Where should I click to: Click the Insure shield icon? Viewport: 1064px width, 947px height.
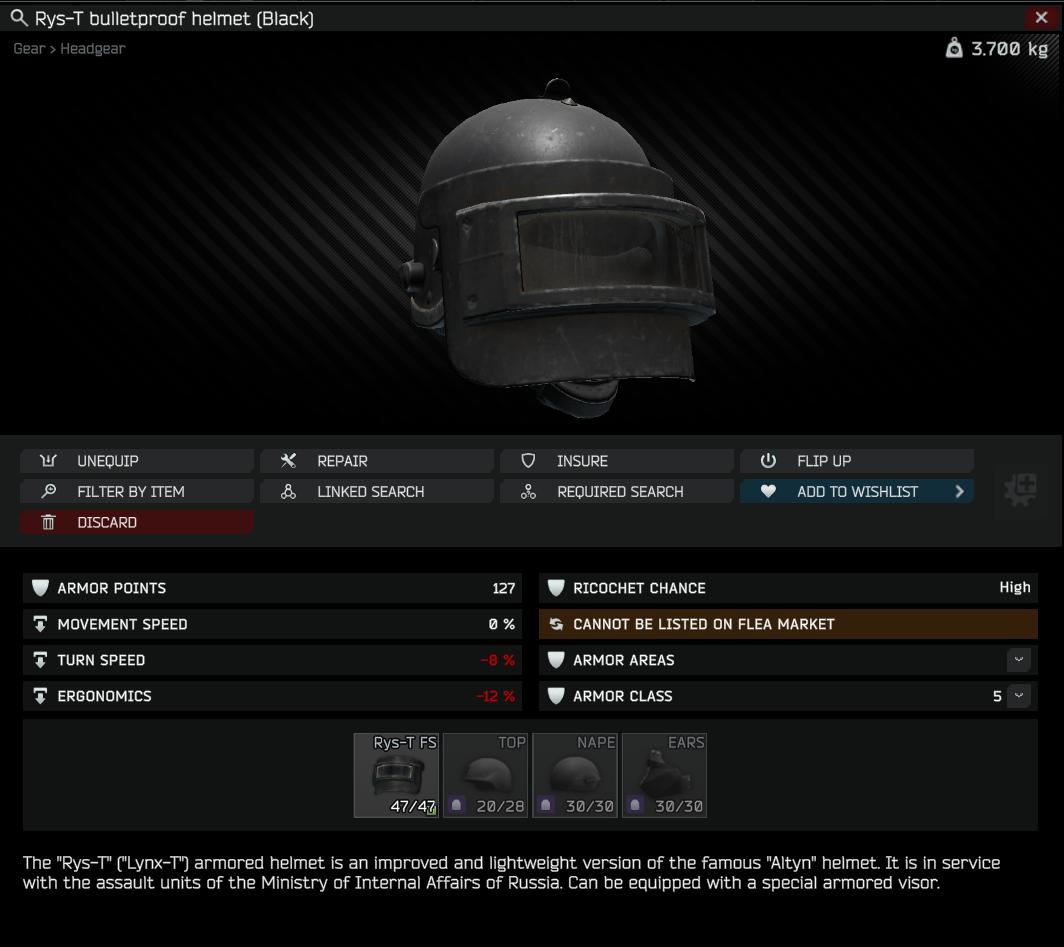tap(528, 461)
